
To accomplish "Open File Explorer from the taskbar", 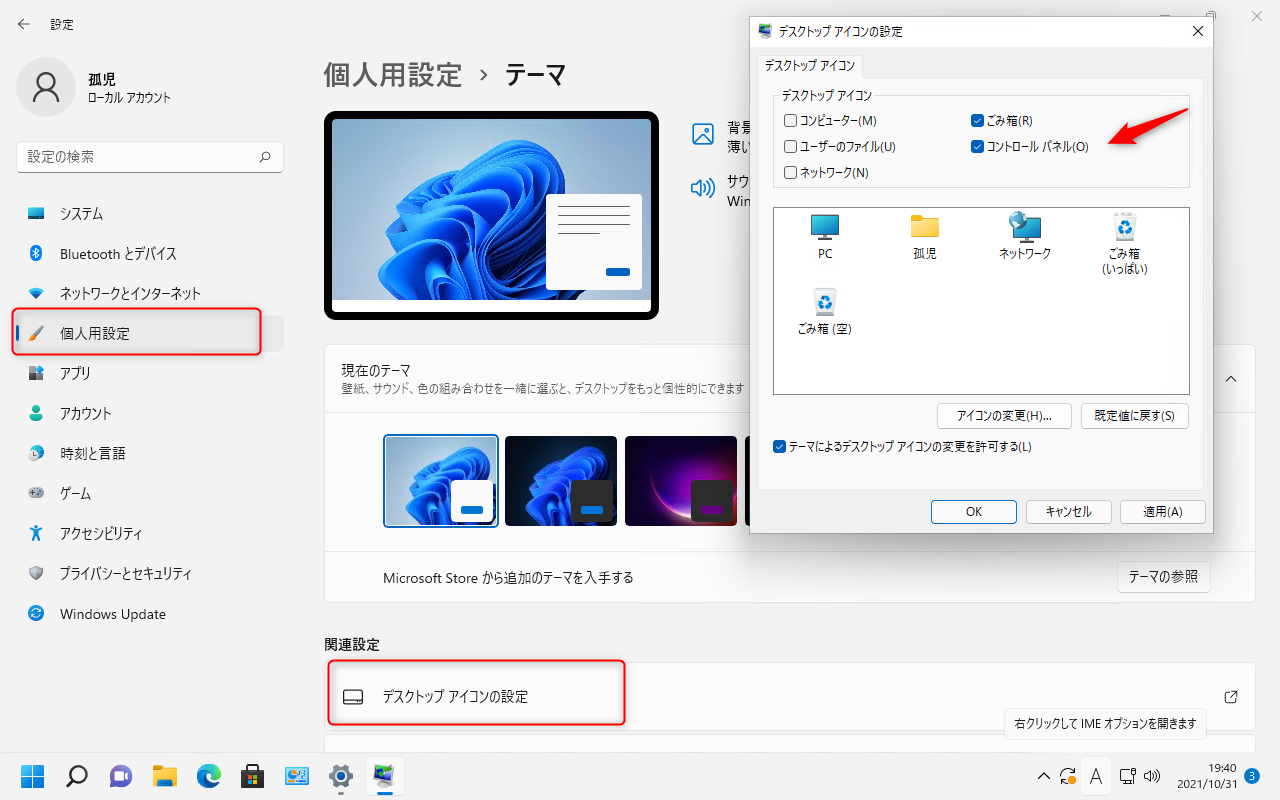I will click(x=165, y=776).
